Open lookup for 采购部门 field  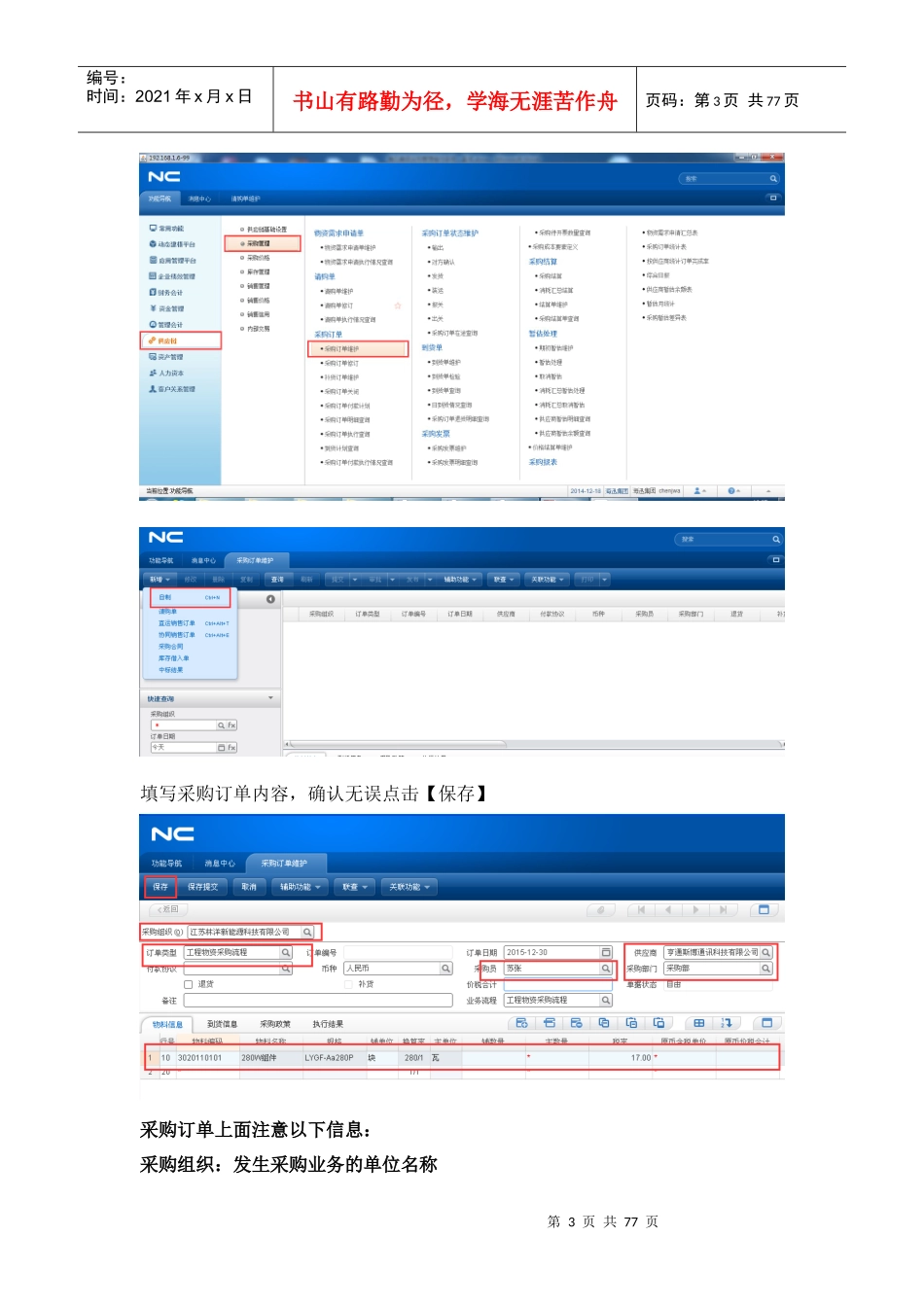click(765, 969)
